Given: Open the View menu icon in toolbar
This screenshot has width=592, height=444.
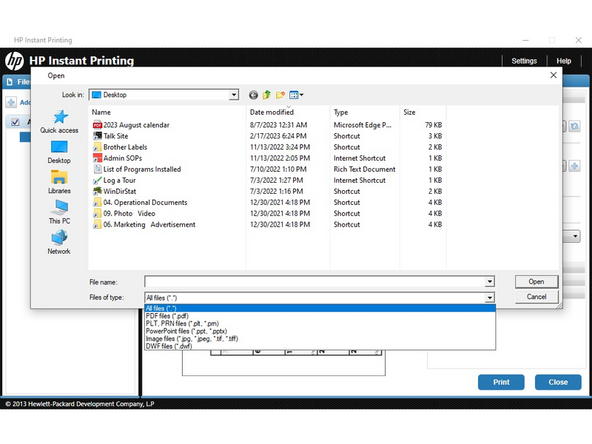Looking at the screenshot, I should pos(296,95).
